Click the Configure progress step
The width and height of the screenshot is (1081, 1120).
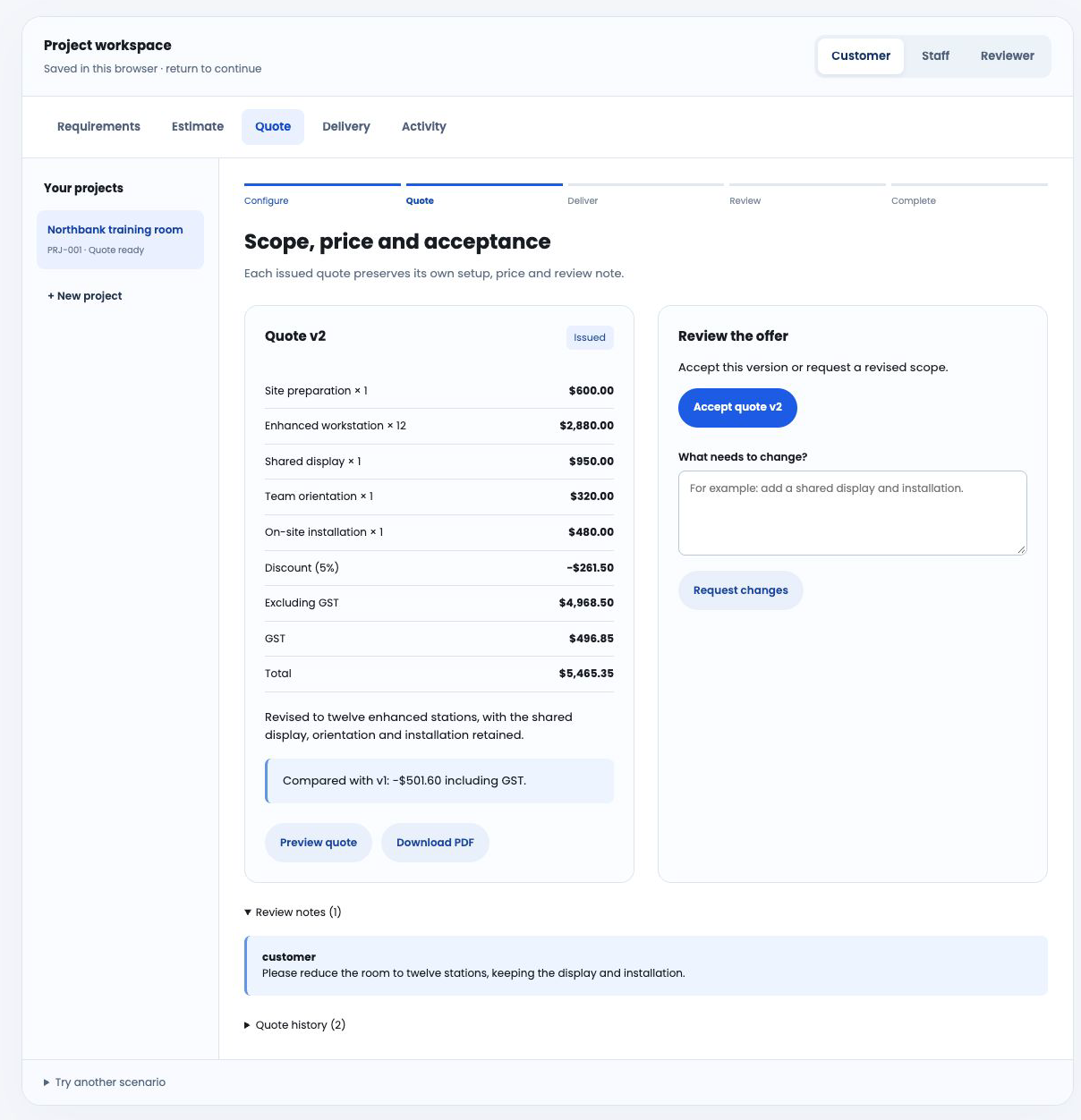pos(322,195)
